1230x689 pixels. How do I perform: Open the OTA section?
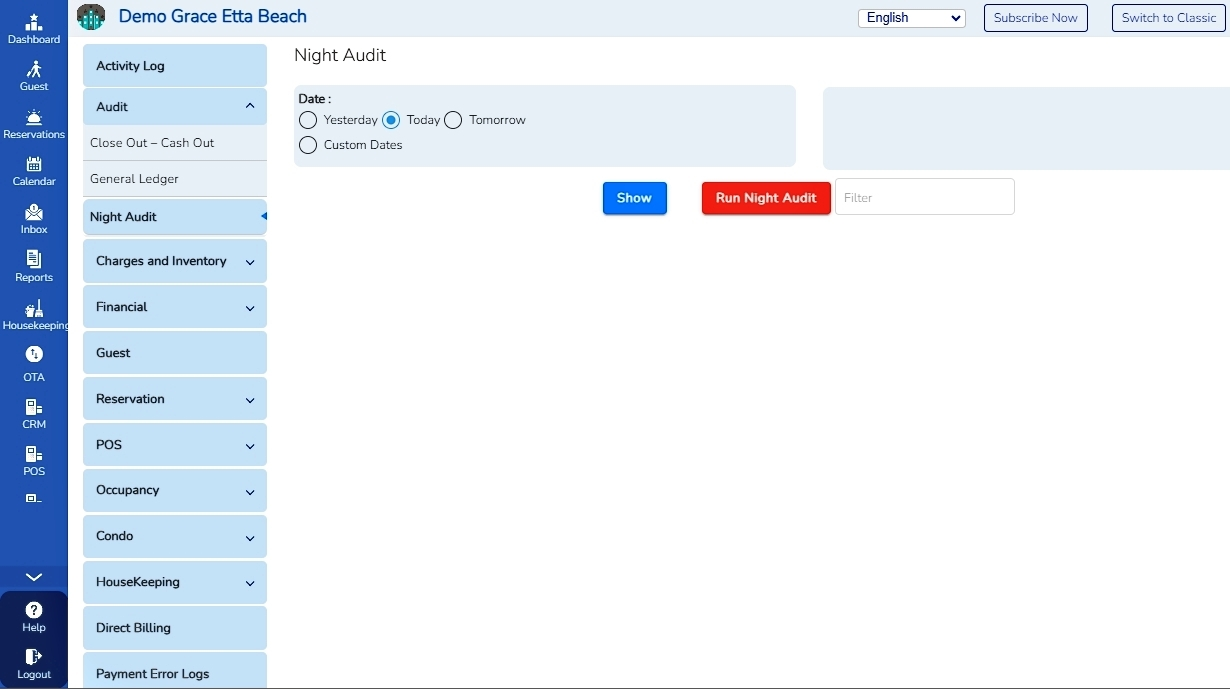[x=34, y=363]
